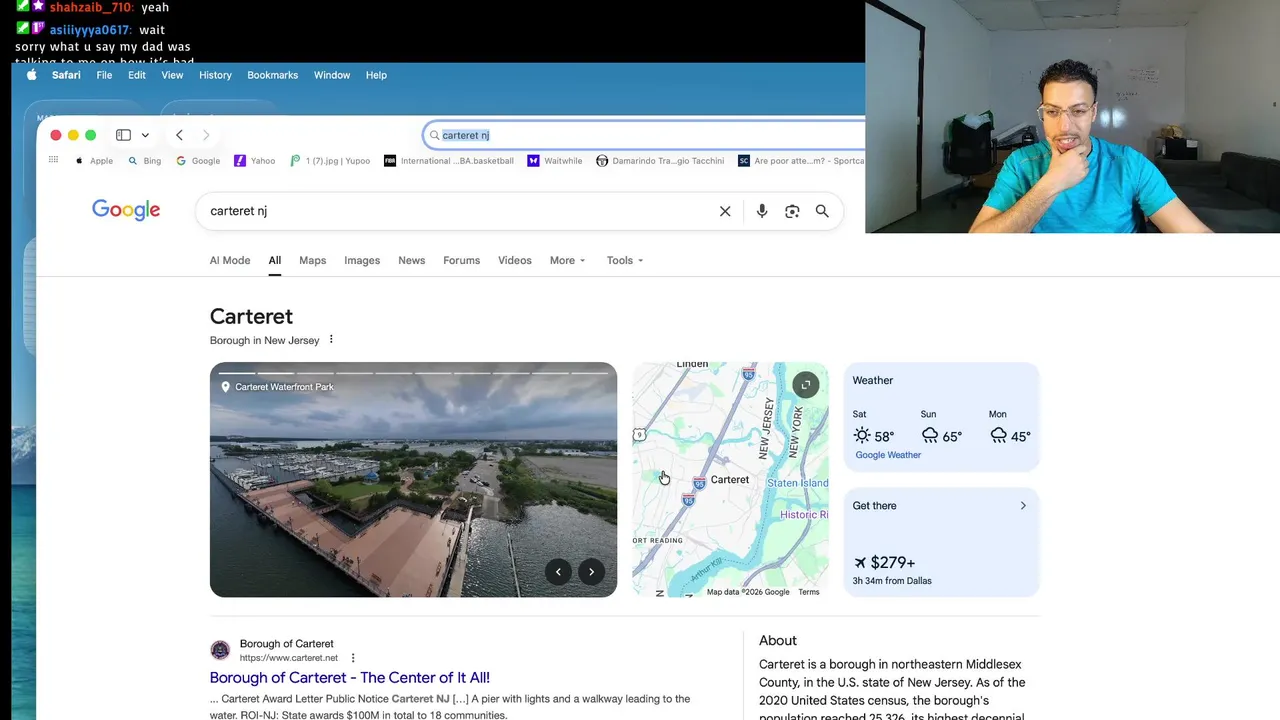
Task: Open the Window menu
Action: point(332,75)
